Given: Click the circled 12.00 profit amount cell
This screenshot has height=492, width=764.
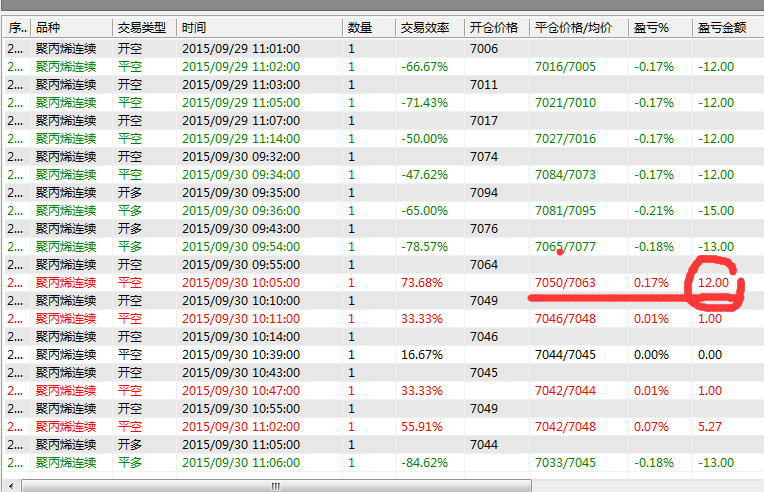Looking at the screenshot, I should click(x=713, y=282).
